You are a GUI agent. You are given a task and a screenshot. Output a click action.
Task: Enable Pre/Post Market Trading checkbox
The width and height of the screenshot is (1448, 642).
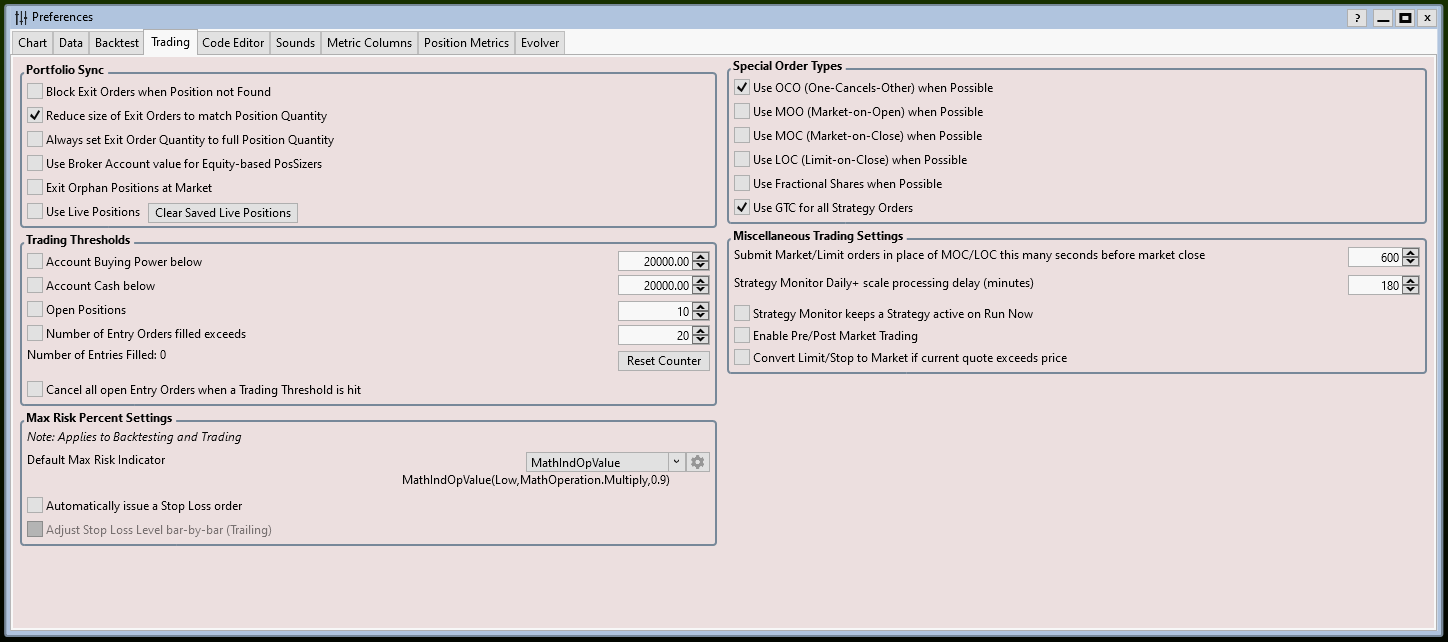coord(742,335)
